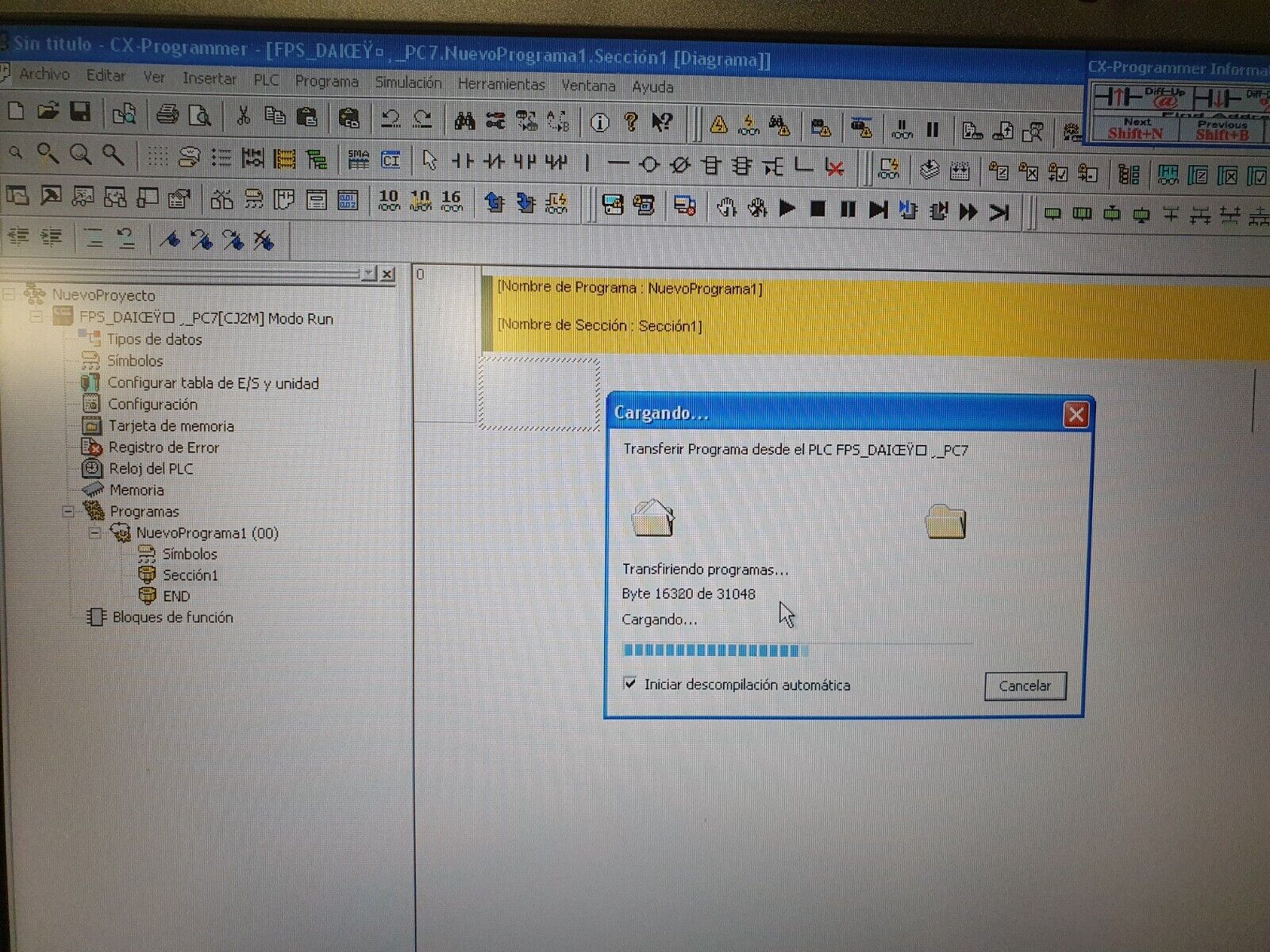Screen dimensions: 1270x952
Task: Click the hexadecimal 16 display icon
Action: (x=451, y=201)
